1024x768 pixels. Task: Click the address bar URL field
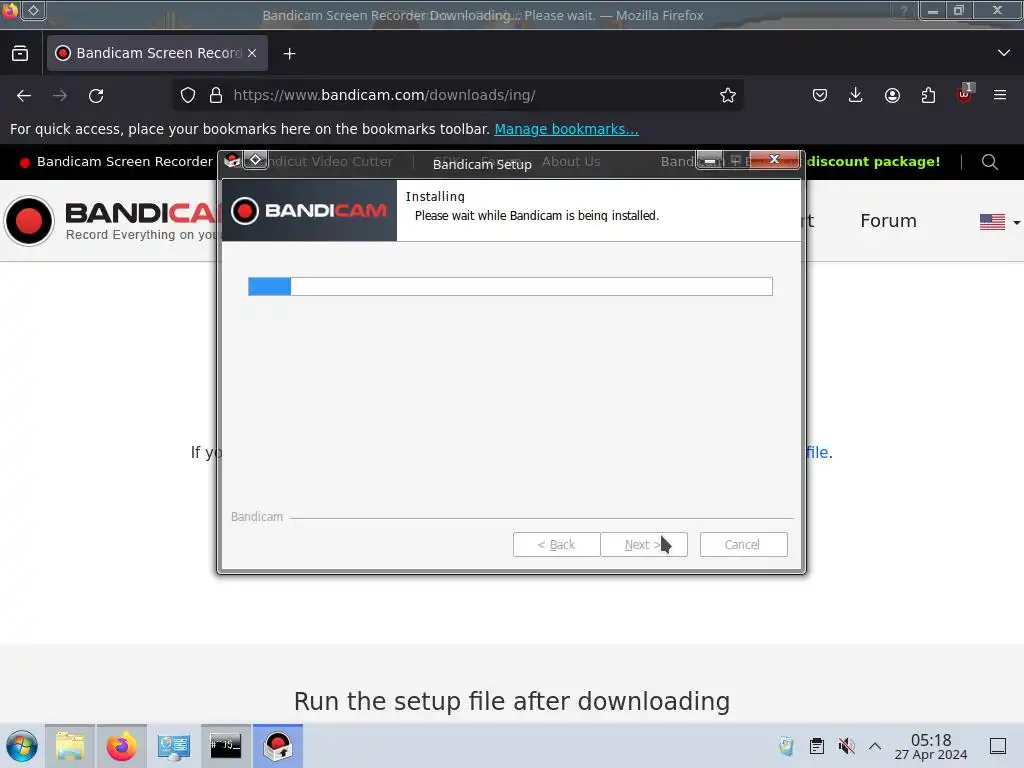point(457,95)
